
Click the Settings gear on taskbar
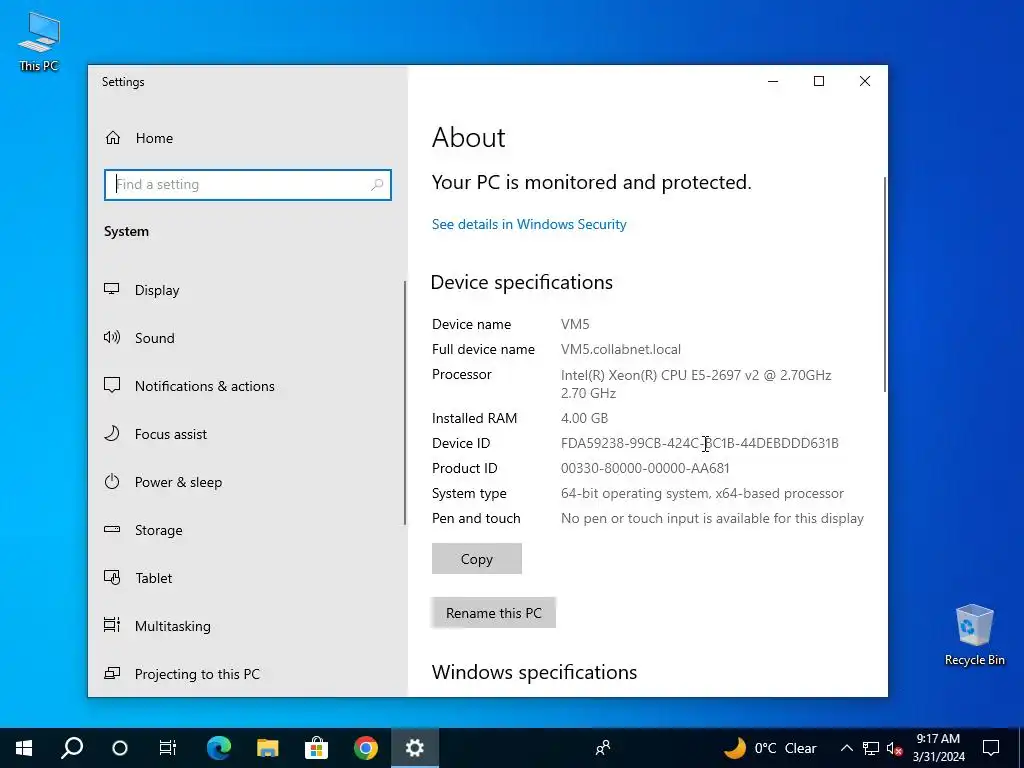415,748
